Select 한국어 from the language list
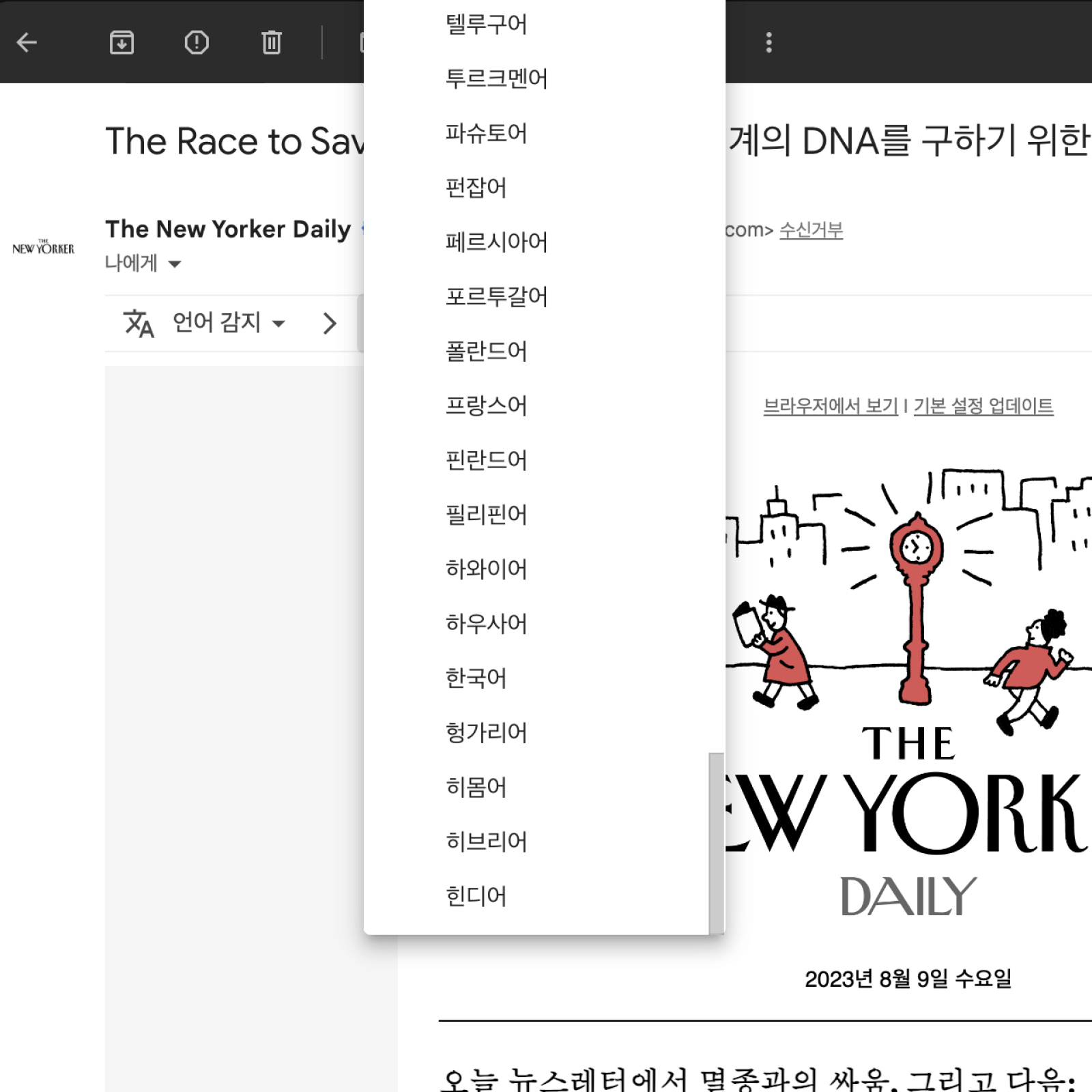 pyautogui.click(x=476, y=678)
